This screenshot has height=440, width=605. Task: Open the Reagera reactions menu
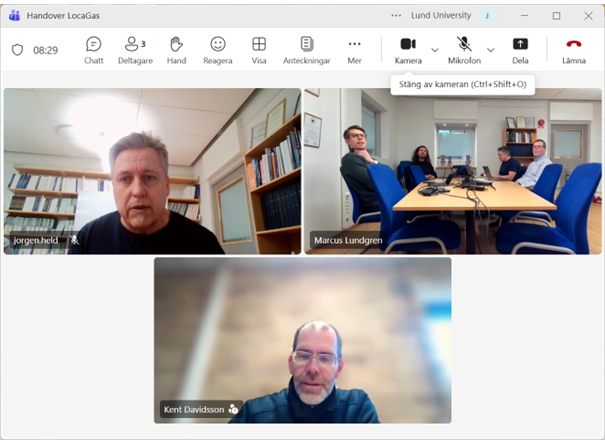click(217, 49)
